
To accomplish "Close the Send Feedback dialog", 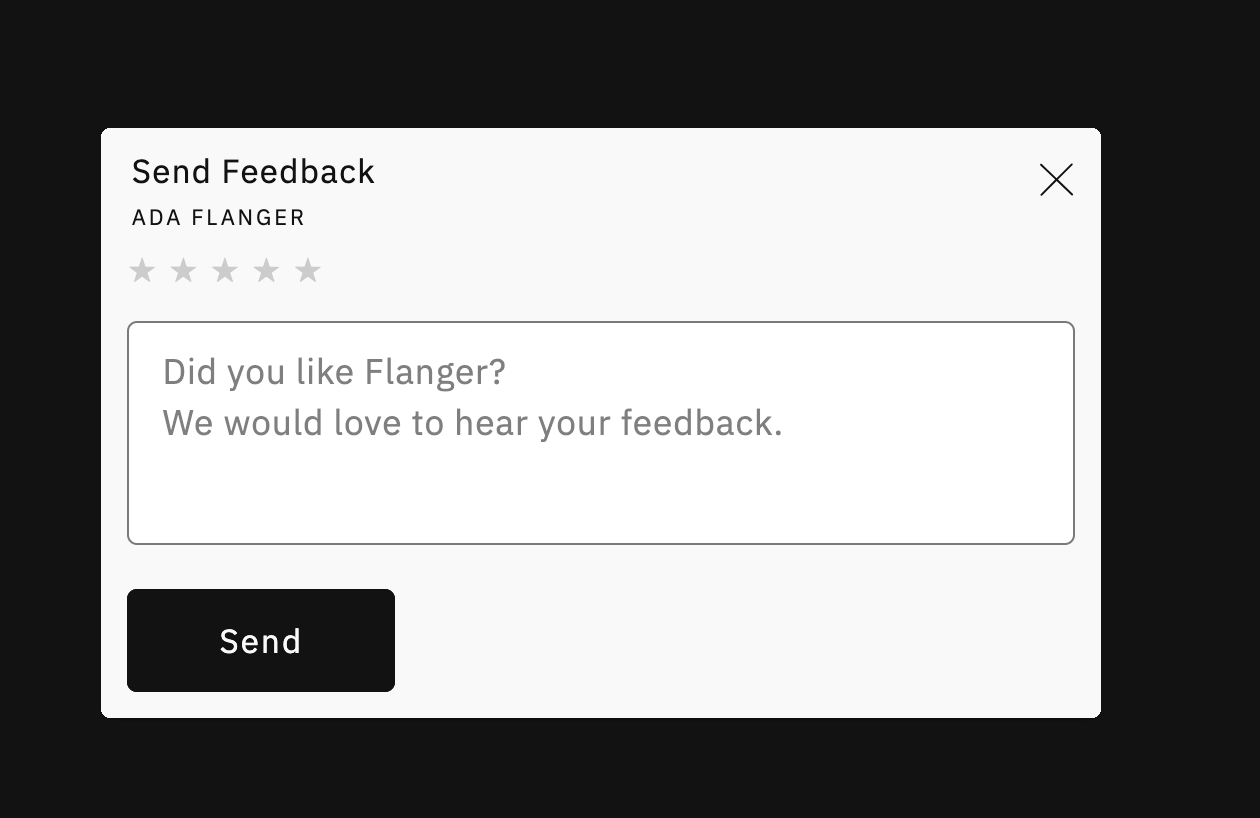I will point(1056,180).
